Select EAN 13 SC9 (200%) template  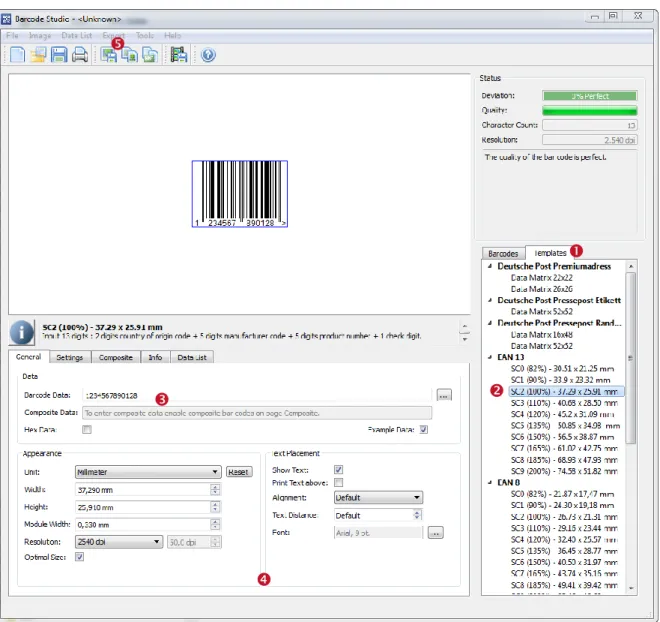pos(564,471)
